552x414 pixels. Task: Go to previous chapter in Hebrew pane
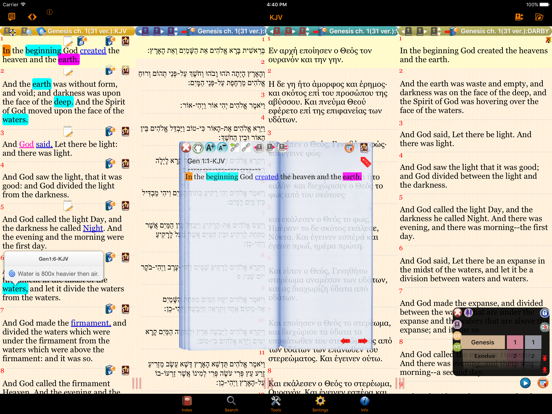pyautogui.click(x=144, y=31)
